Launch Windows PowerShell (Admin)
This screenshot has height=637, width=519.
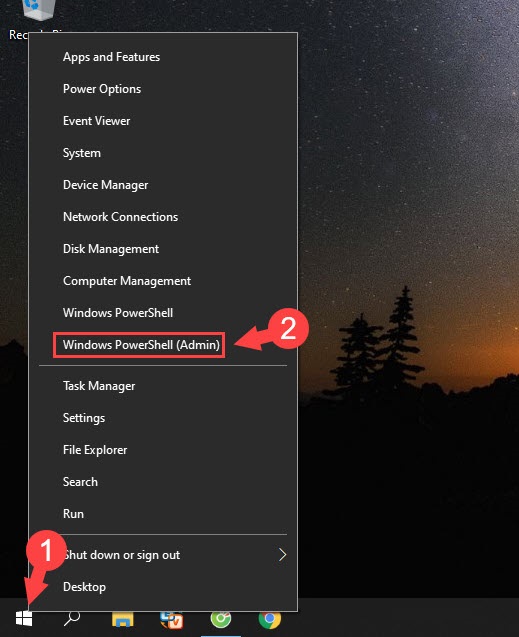[x=163, y=345]
